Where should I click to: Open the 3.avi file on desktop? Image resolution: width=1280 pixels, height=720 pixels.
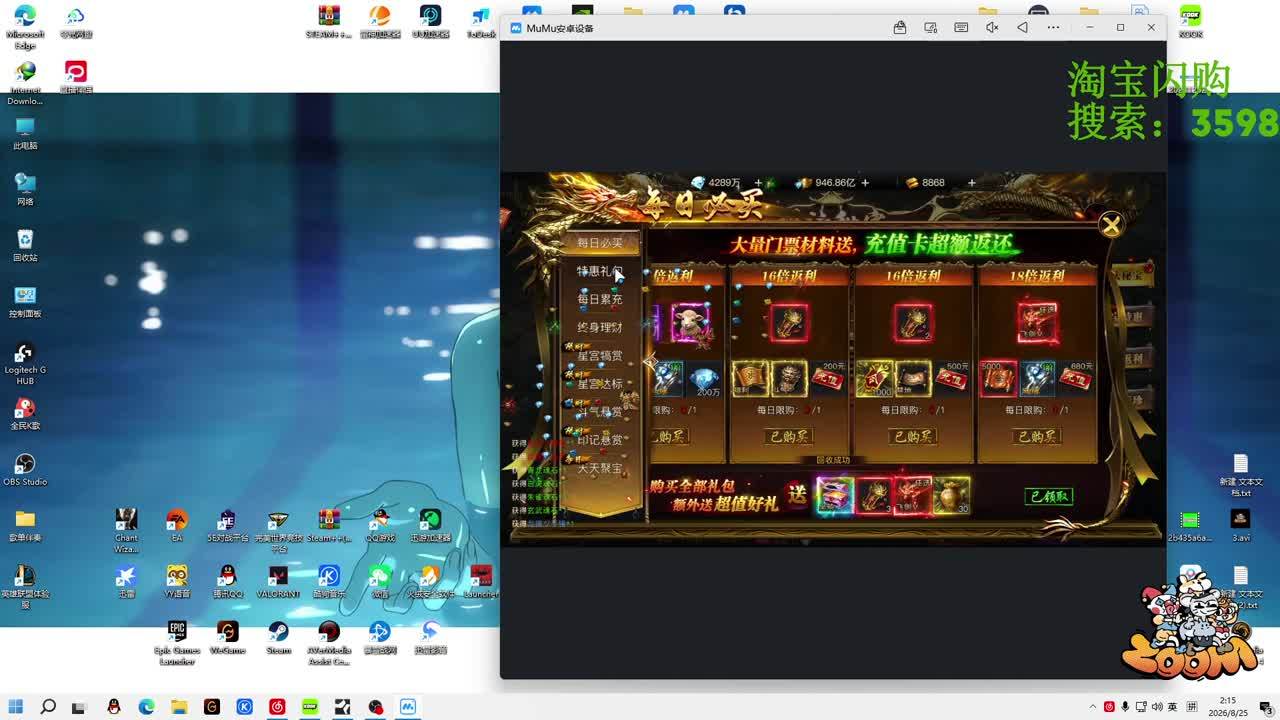click(1241, 526)
